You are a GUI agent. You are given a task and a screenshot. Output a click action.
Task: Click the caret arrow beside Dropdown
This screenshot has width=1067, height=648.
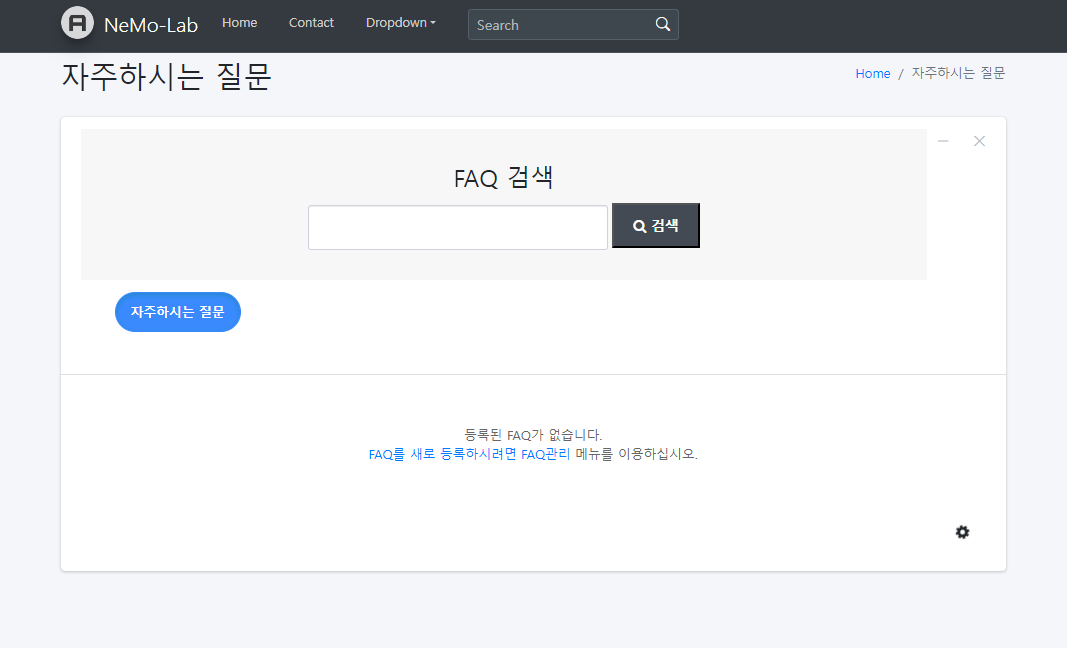click(x=433, y=23)
